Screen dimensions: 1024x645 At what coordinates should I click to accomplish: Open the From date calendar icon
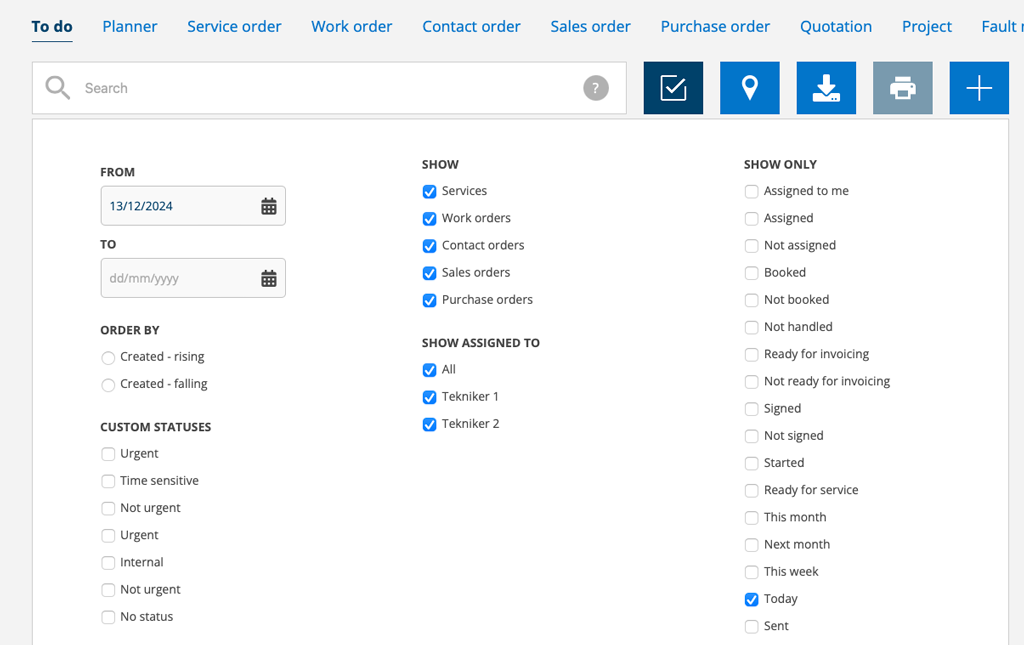pyautogui.click(x=269, y=206)
